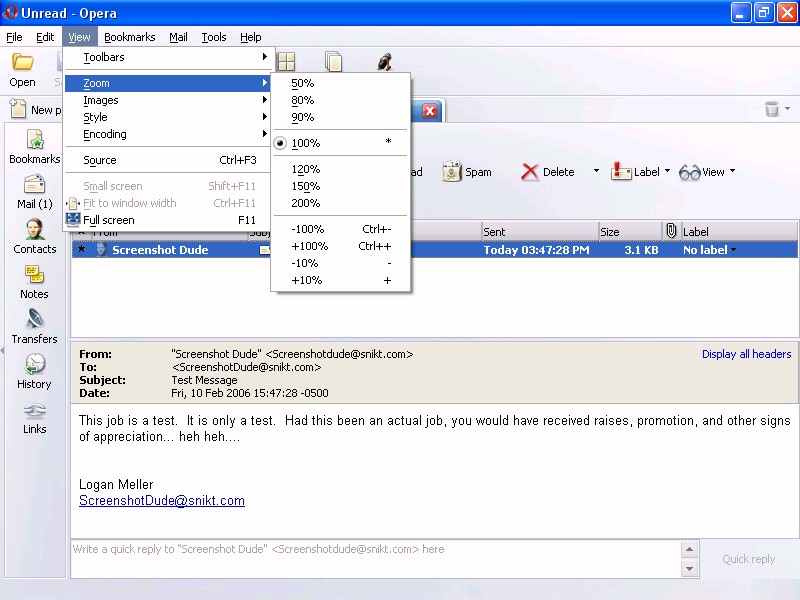This screenshot has width=800, height=600.
Task: Set zoom to 150%
Action: [x=340, y=186]
